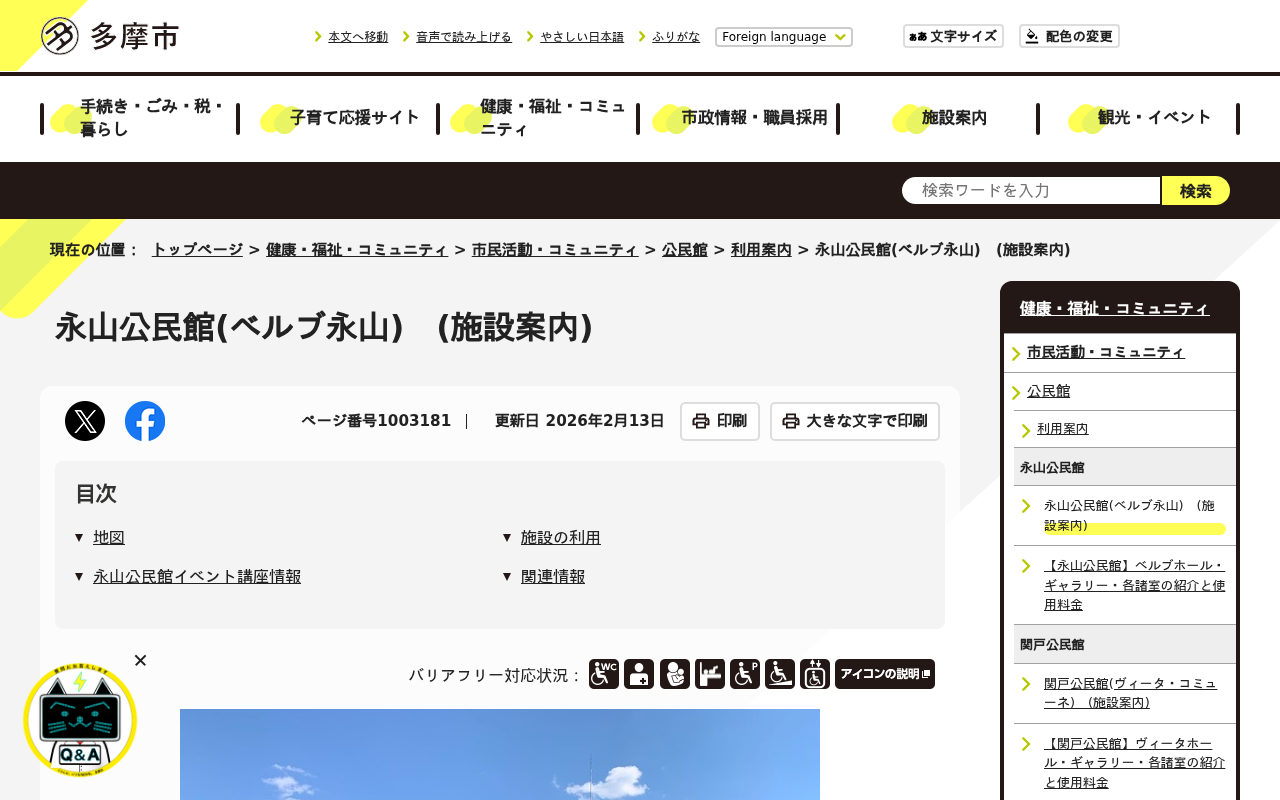Open 手続き・ごみ・税・暮らし menu
Screen dimensions: 1280x800
(x=140, y=118)
